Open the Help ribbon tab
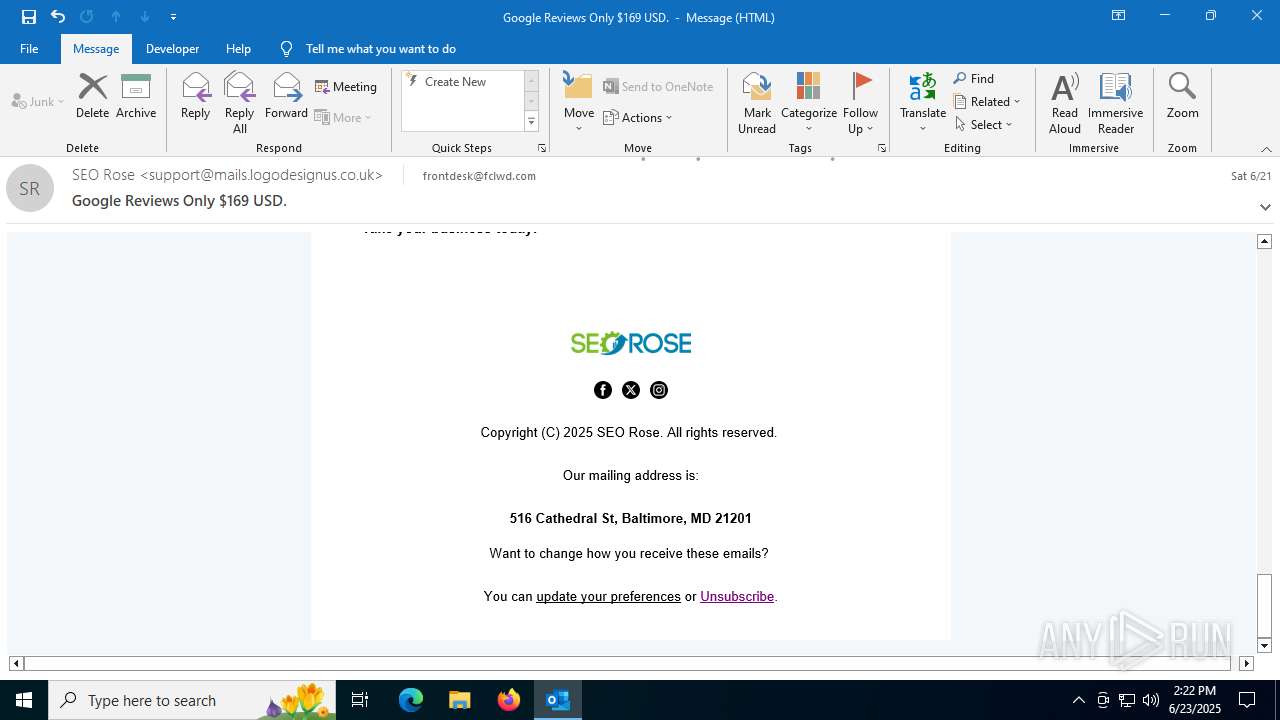Screen dimensions: 1280x720 point(238,49)
